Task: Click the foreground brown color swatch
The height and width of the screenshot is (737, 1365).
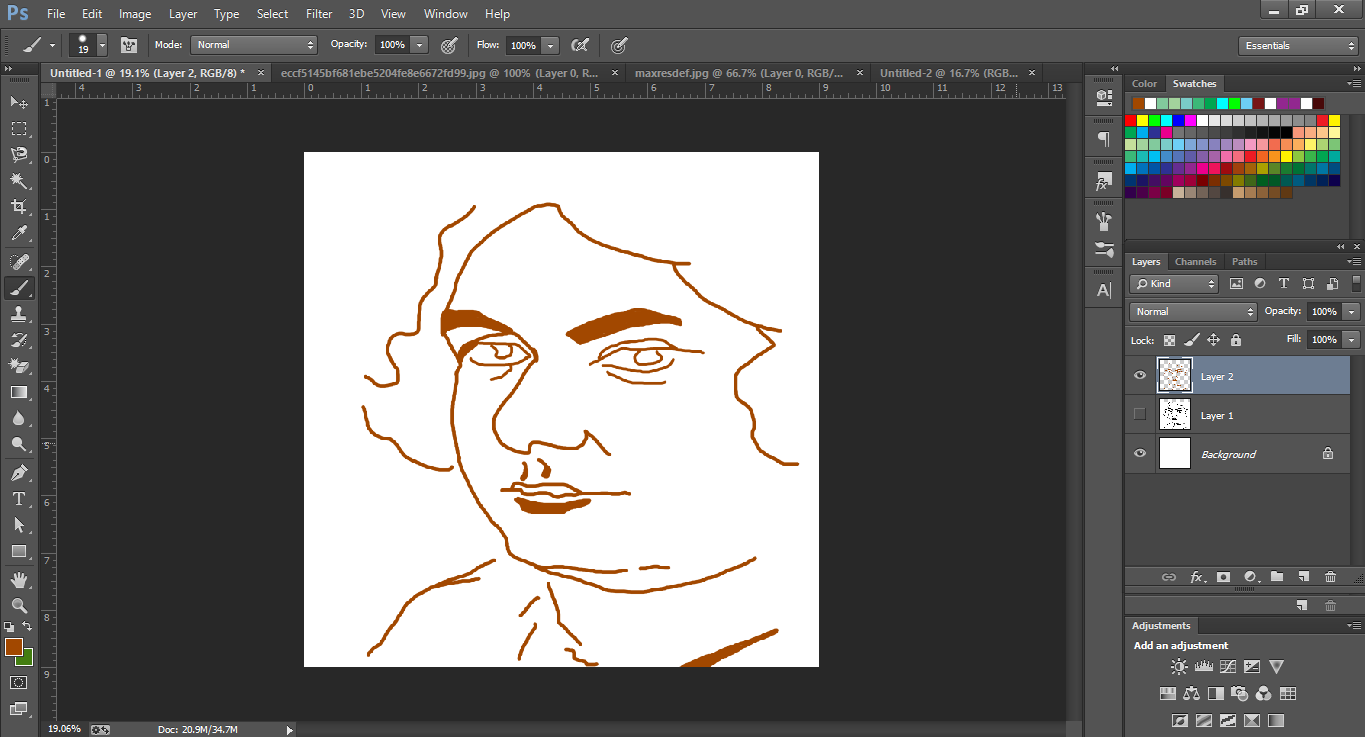Action: point(13,647)
